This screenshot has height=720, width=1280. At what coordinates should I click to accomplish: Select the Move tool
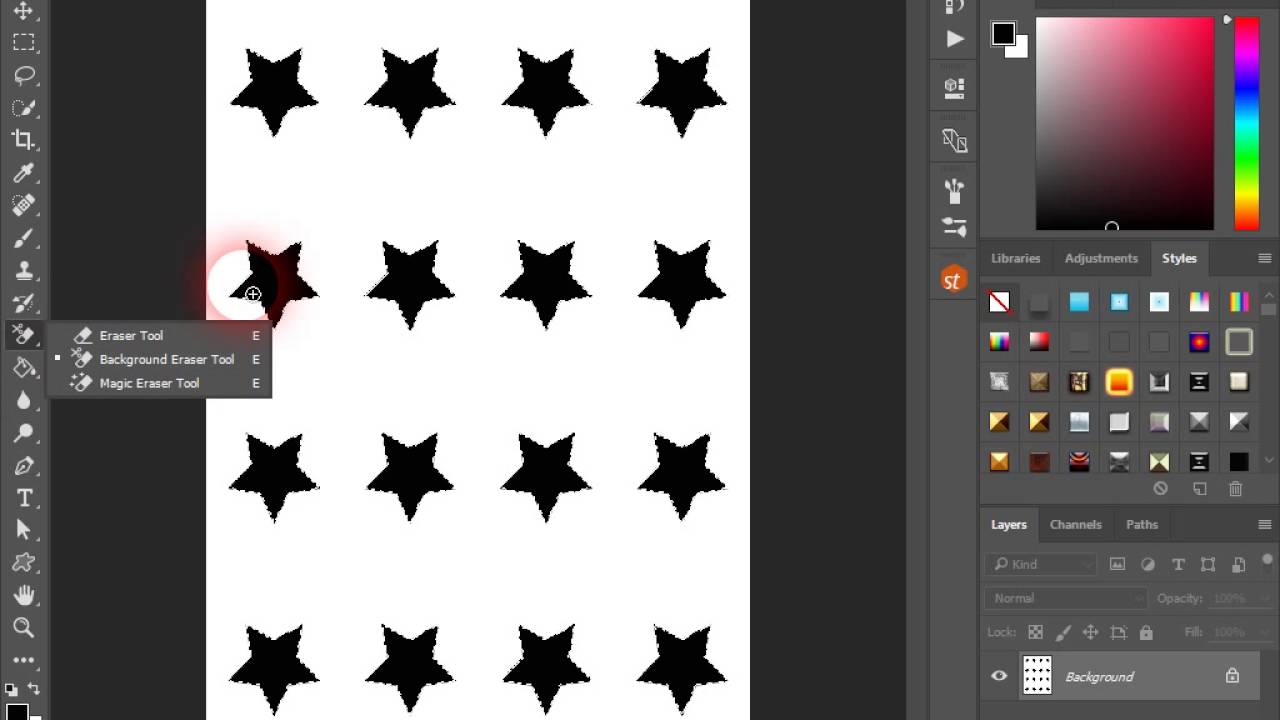point(23,11)
